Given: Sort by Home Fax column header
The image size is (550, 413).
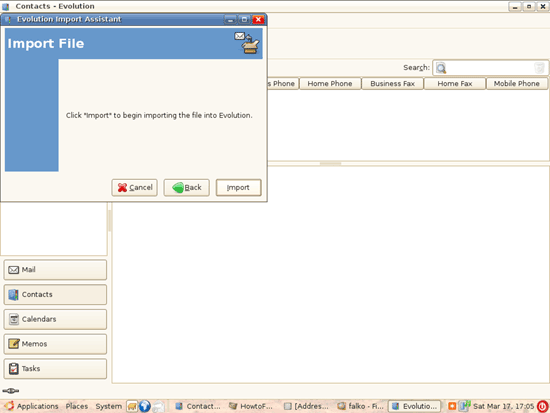Looking at the screenshot, I should click(455, 84).
